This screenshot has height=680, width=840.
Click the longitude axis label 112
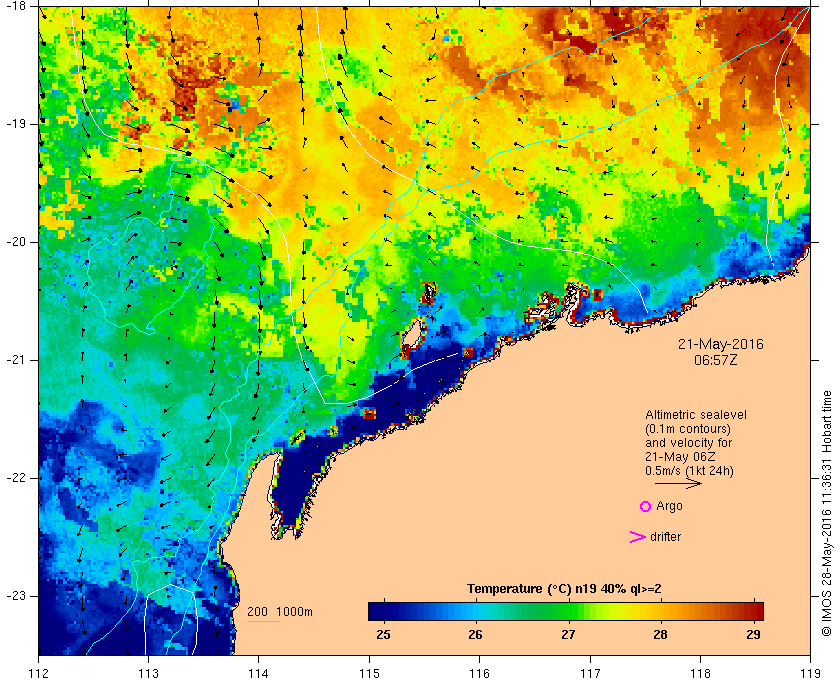pos(39,673)
